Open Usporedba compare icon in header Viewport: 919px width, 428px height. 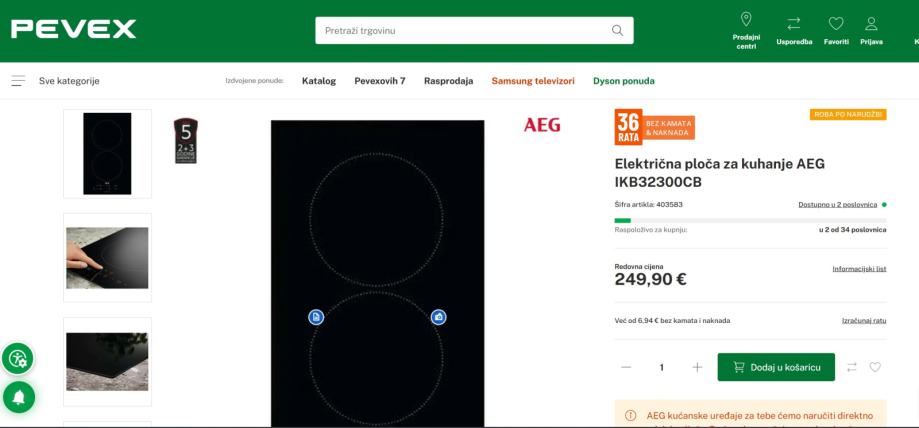pos(794,23)
